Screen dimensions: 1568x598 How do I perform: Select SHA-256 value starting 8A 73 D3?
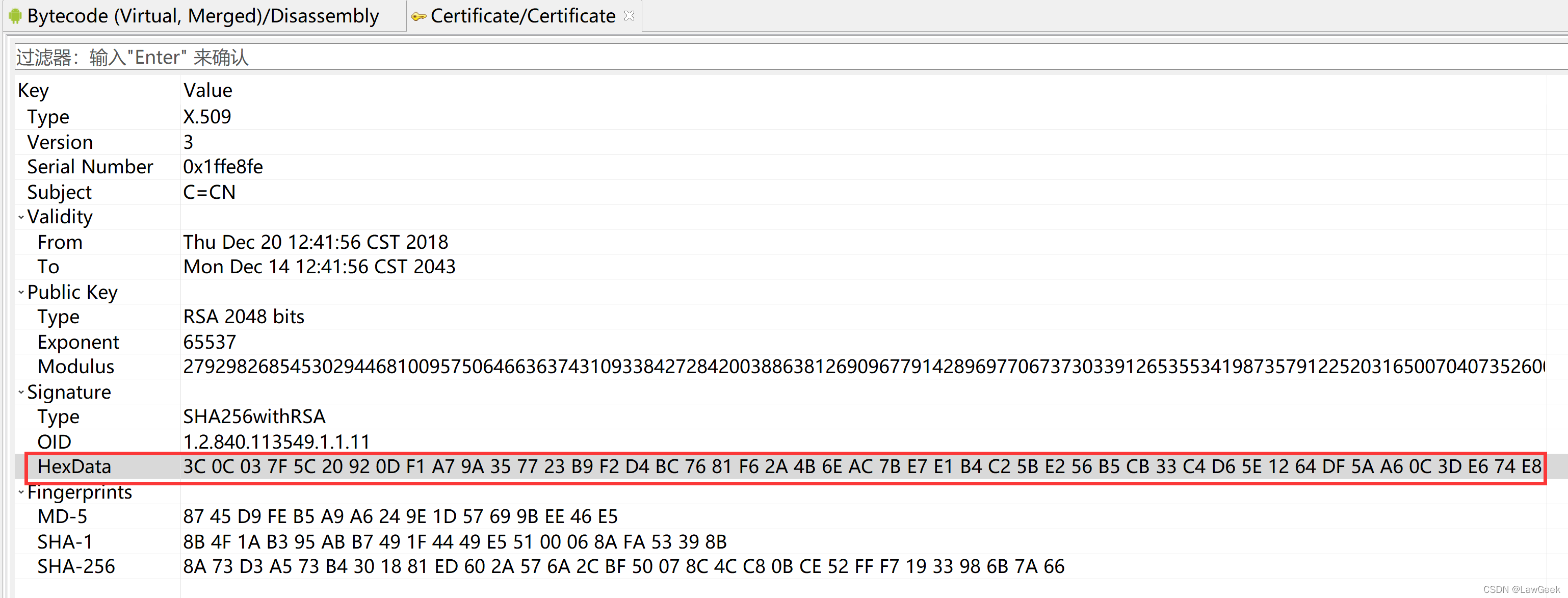pyautogui.click(x=624, y=566)
